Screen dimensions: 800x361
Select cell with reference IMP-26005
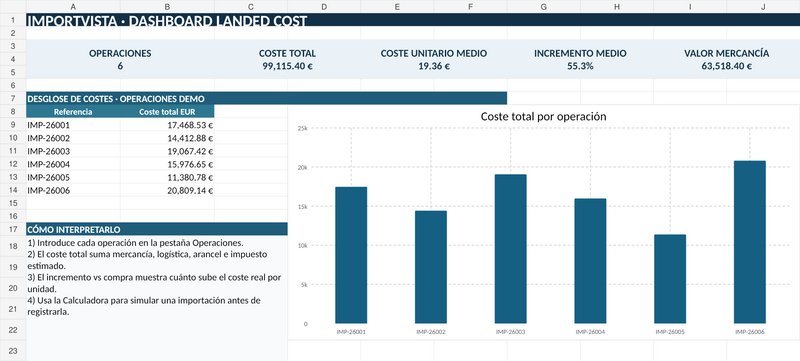[x=73, y=177]
